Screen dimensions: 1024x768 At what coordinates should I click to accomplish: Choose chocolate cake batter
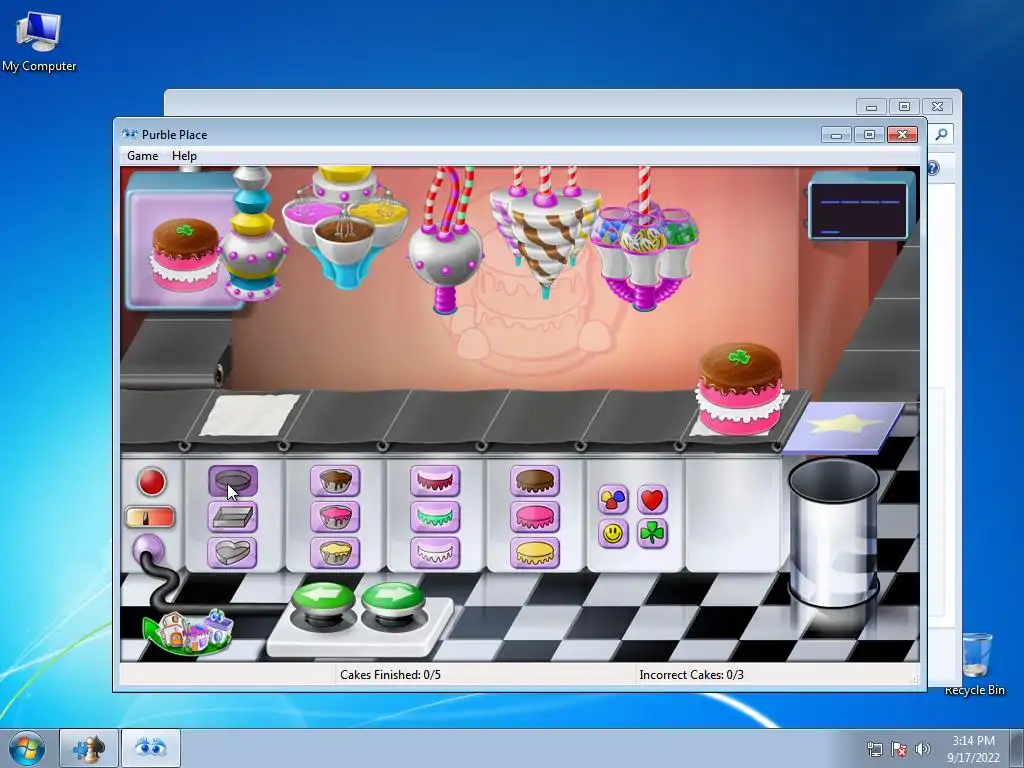click(335, 481)
